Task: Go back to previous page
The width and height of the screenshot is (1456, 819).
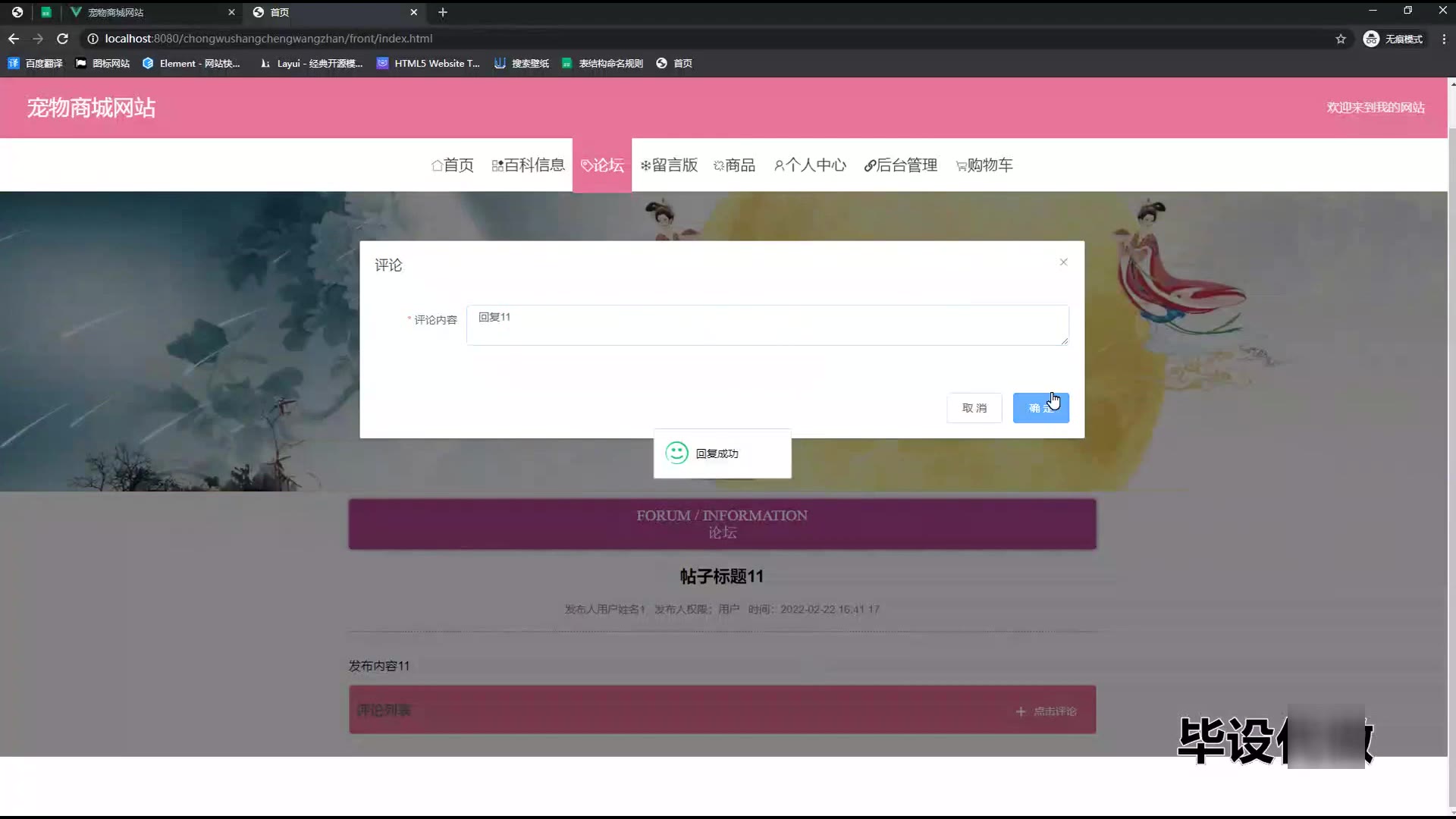Action: point(14,39)
